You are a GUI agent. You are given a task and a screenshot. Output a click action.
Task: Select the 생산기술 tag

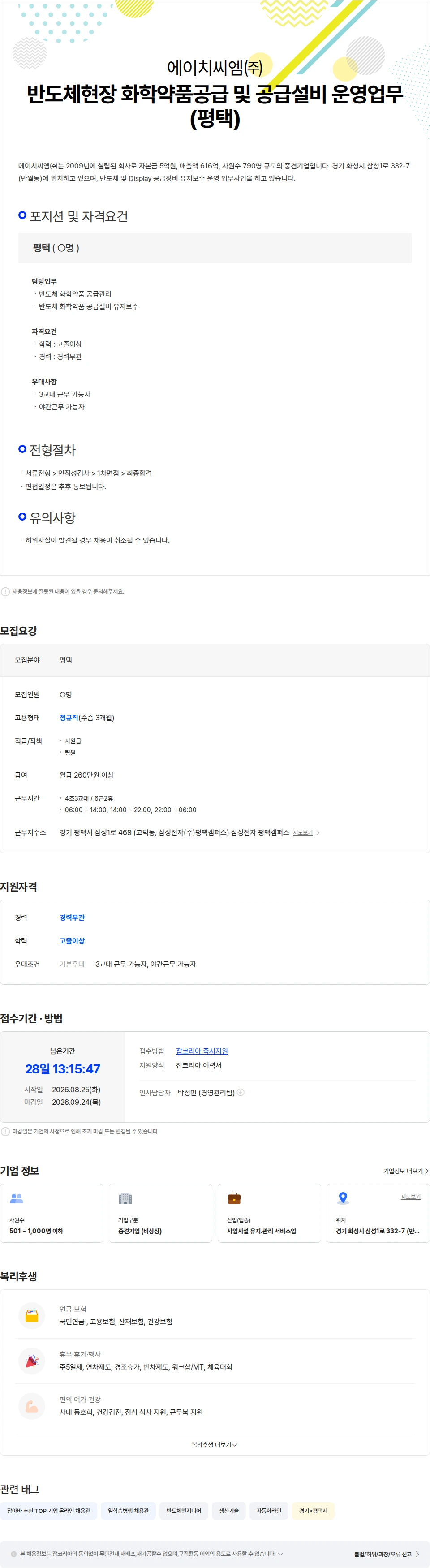229,1511
